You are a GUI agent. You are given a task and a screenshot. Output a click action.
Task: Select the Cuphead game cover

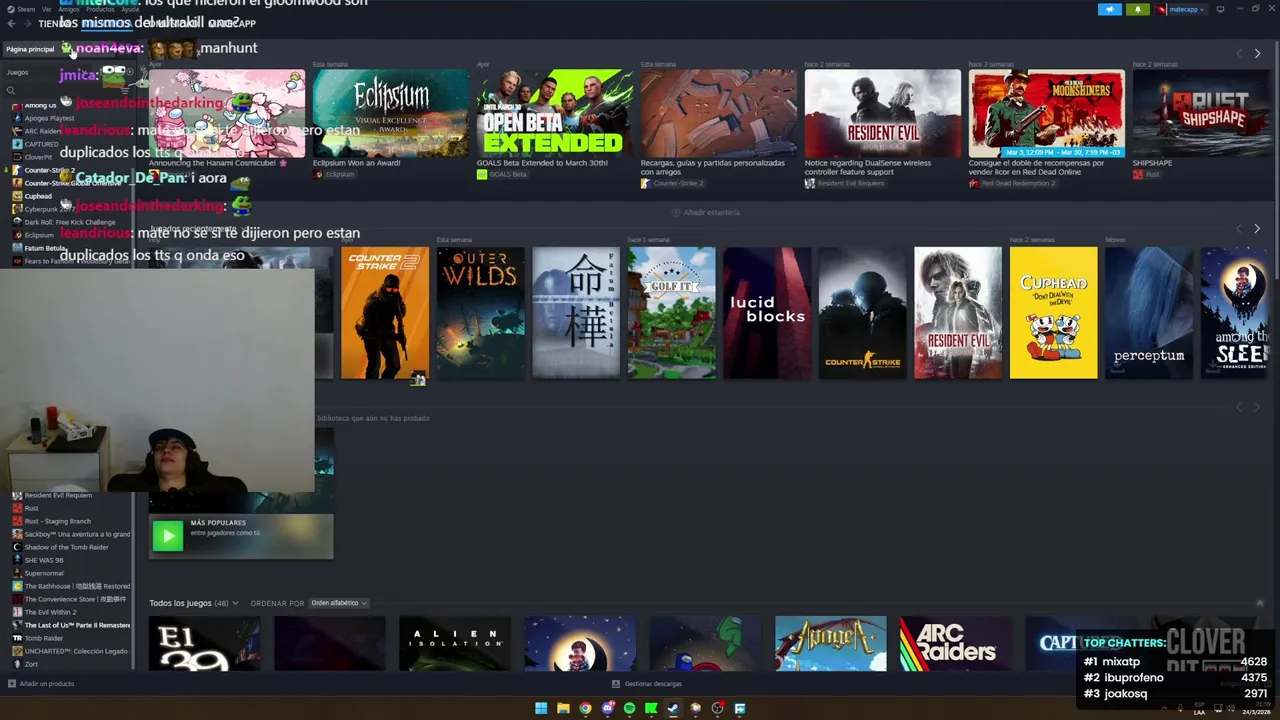(1054, 313)
